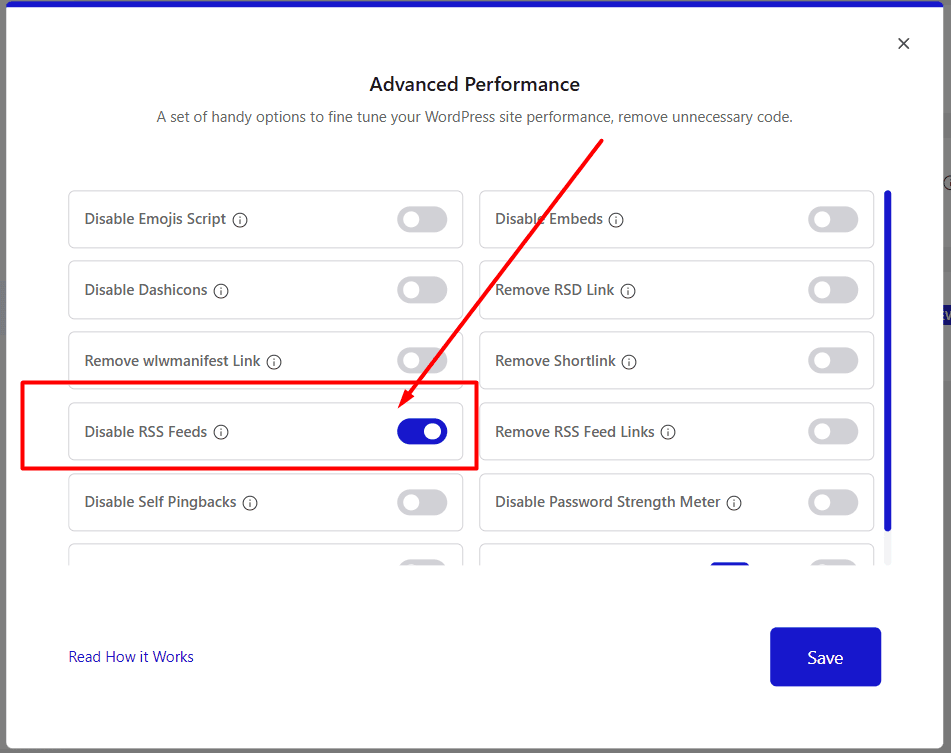
Task: Click info icon next to Remove RSD Link
Action: tap(628, 291)
